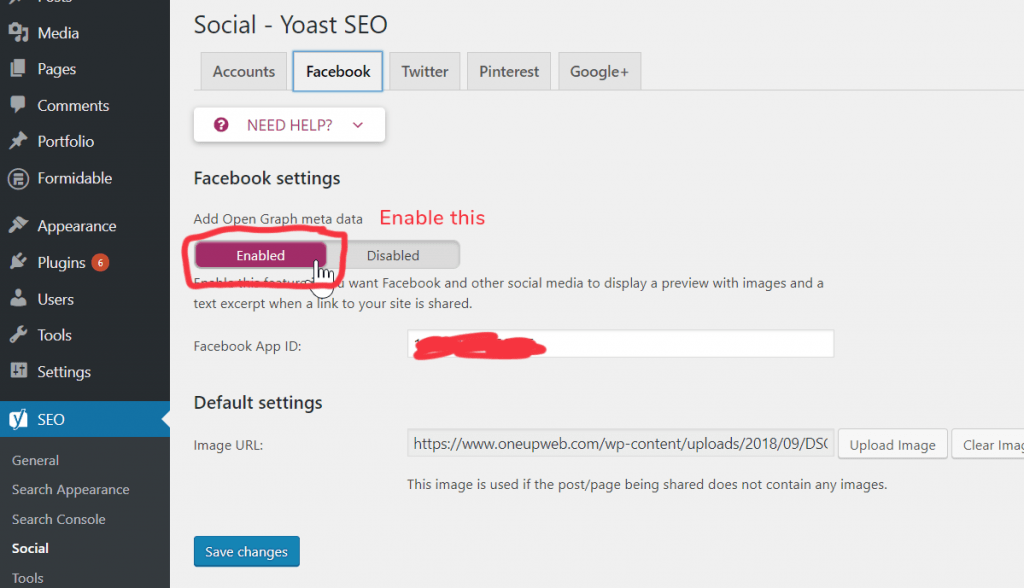Click the Formidable circular logo icon

[x=18, y=178]
